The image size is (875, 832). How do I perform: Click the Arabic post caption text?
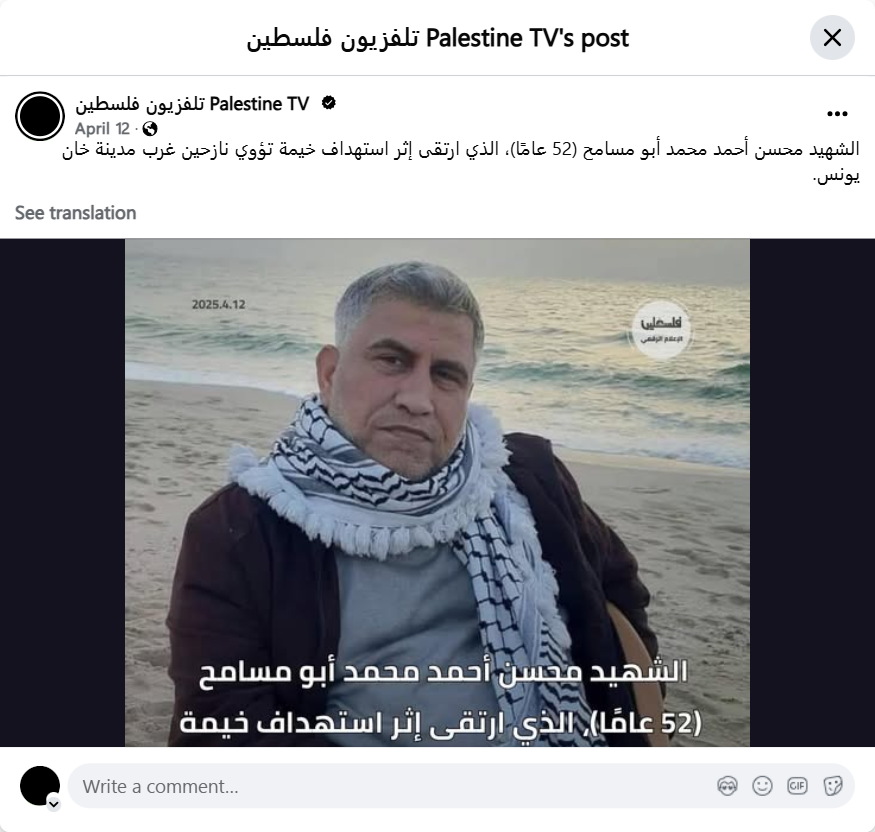coord(461,162)
